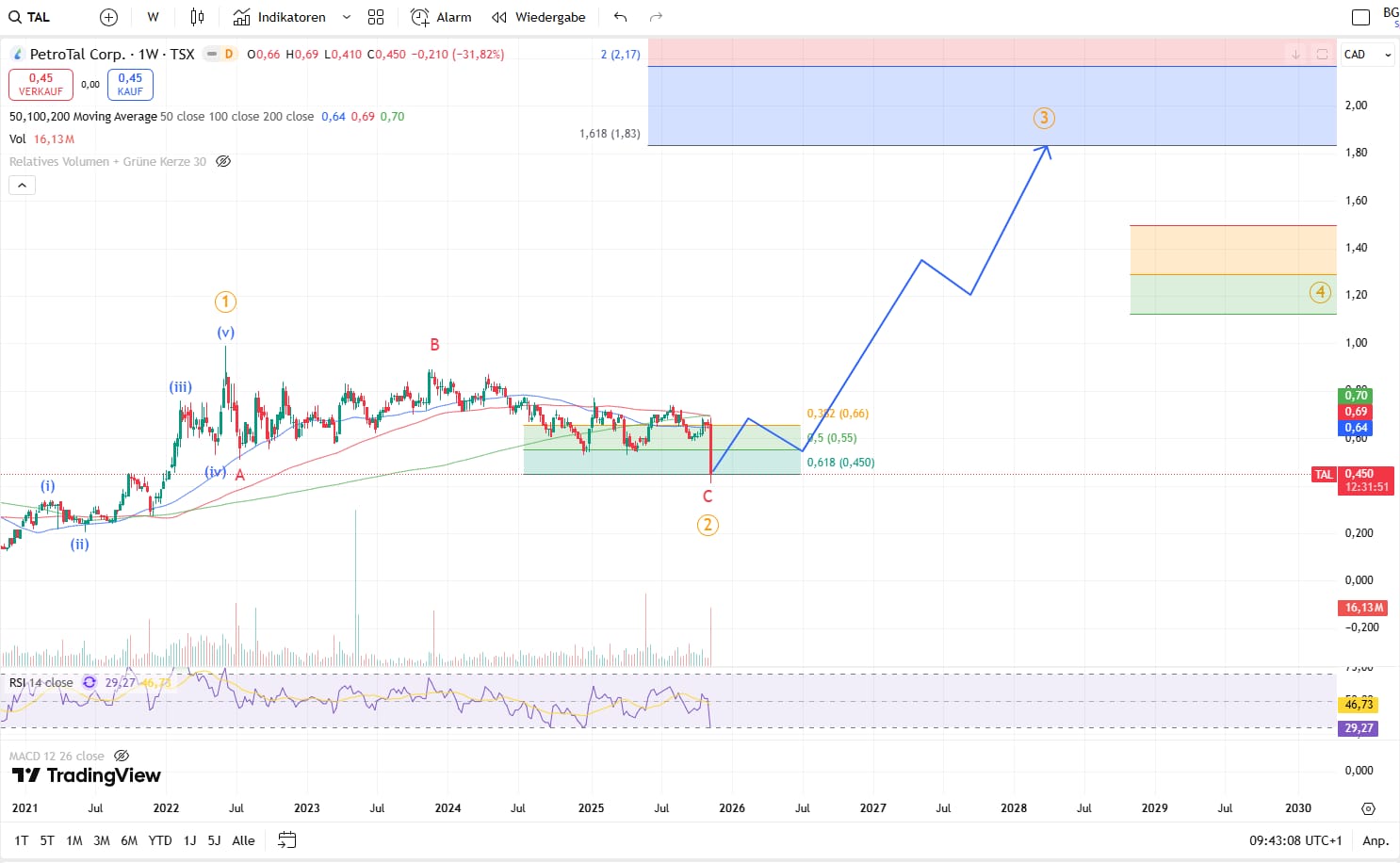Set time range to 1M
This screenshot has width=1400, height=863.
[x=74, y=840]
